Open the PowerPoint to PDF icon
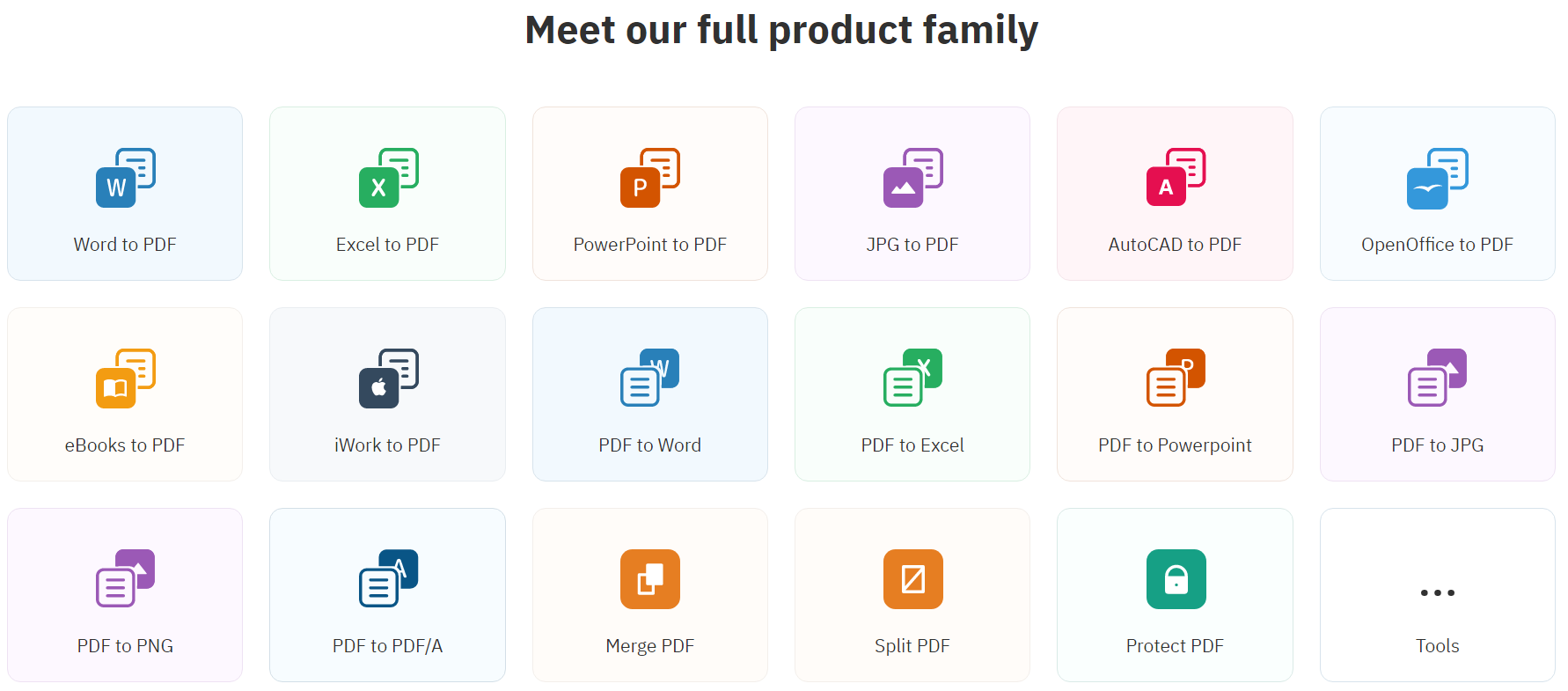This screenshot has width=1568, height=691. tap(650, 178)
